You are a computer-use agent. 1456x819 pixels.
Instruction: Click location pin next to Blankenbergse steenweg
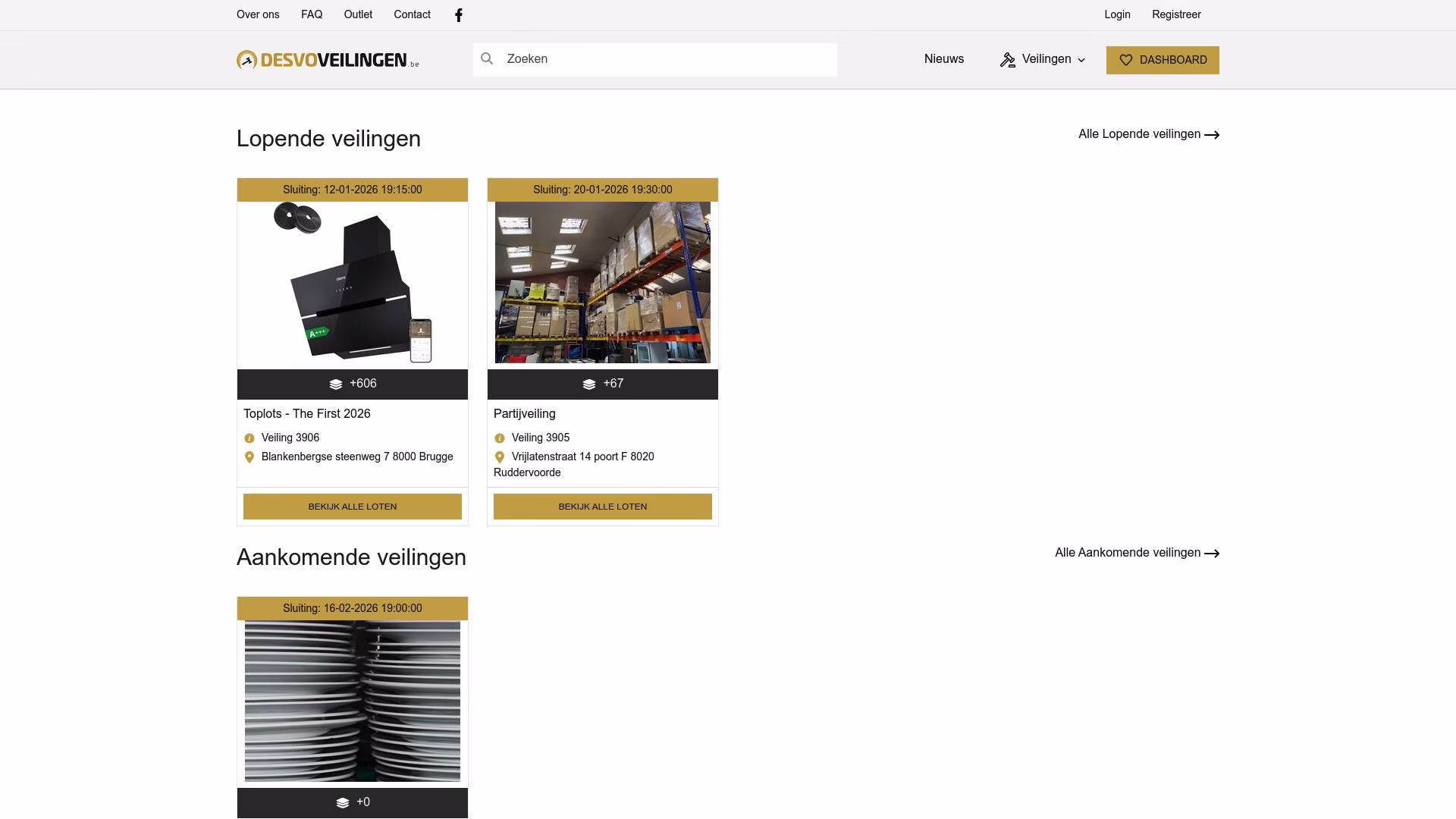pos(249,457)
